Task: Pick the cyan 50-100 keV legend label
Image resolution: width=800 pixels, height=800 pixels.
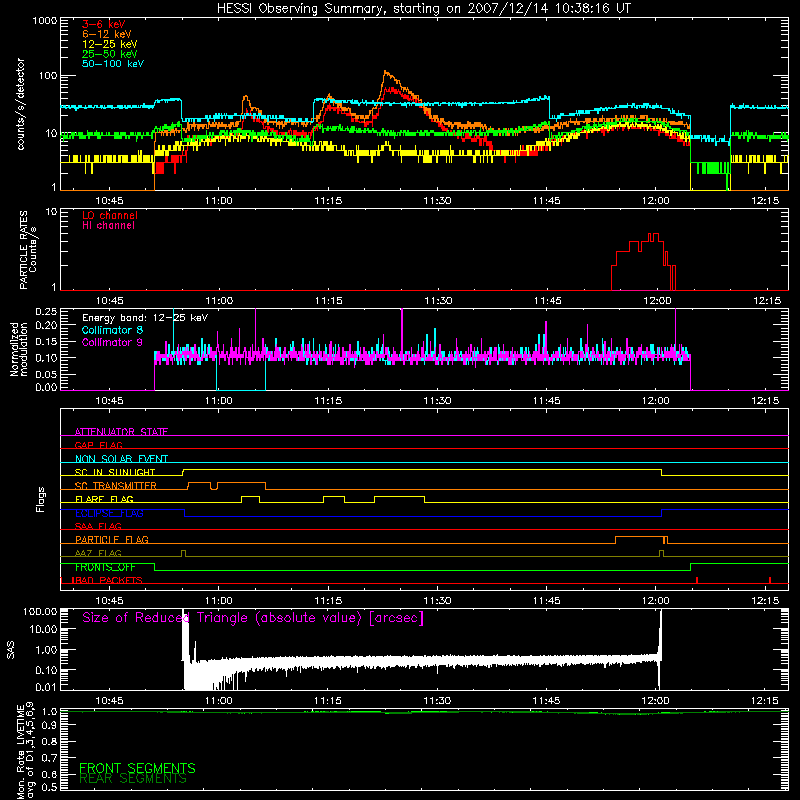Action: (x=113, y=64)
